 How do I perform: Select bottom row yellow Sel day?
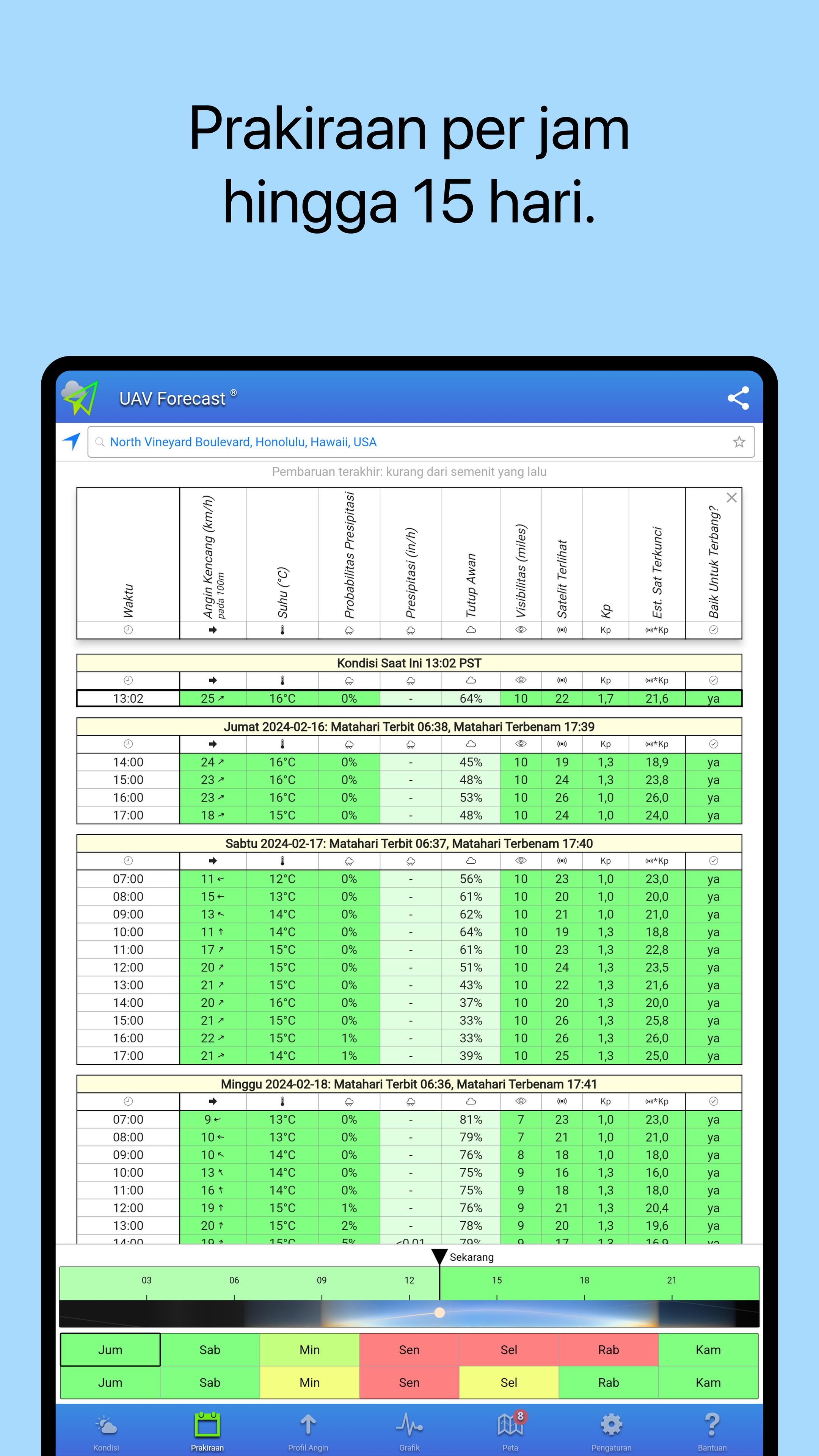coord(509,1382)
